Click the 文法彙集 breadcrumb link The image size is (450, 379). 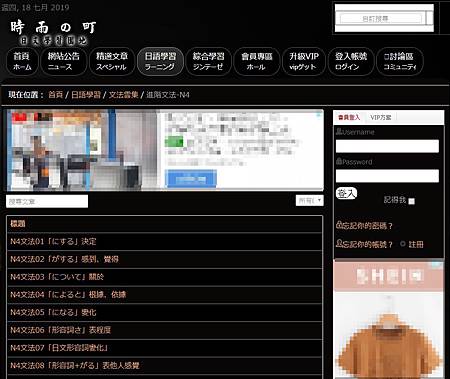pyautogui.click(x=123, y=95)
